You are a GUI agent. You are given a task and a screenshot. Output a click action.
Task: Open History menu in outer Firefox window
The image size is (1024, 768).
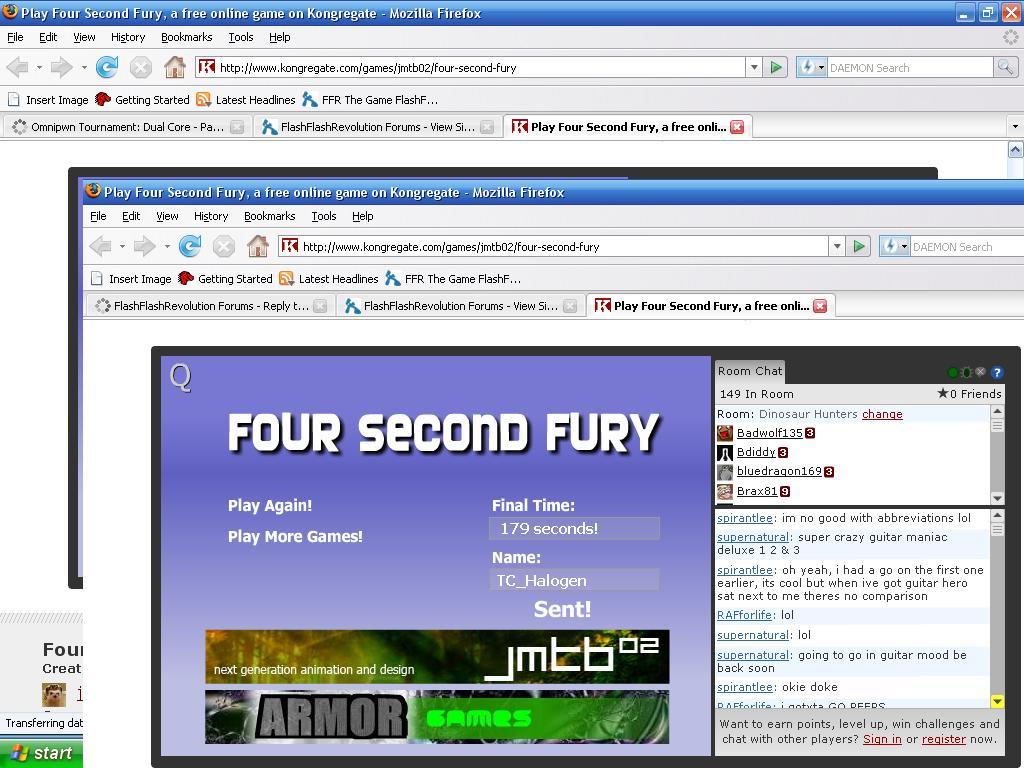[x=128, y=37]
